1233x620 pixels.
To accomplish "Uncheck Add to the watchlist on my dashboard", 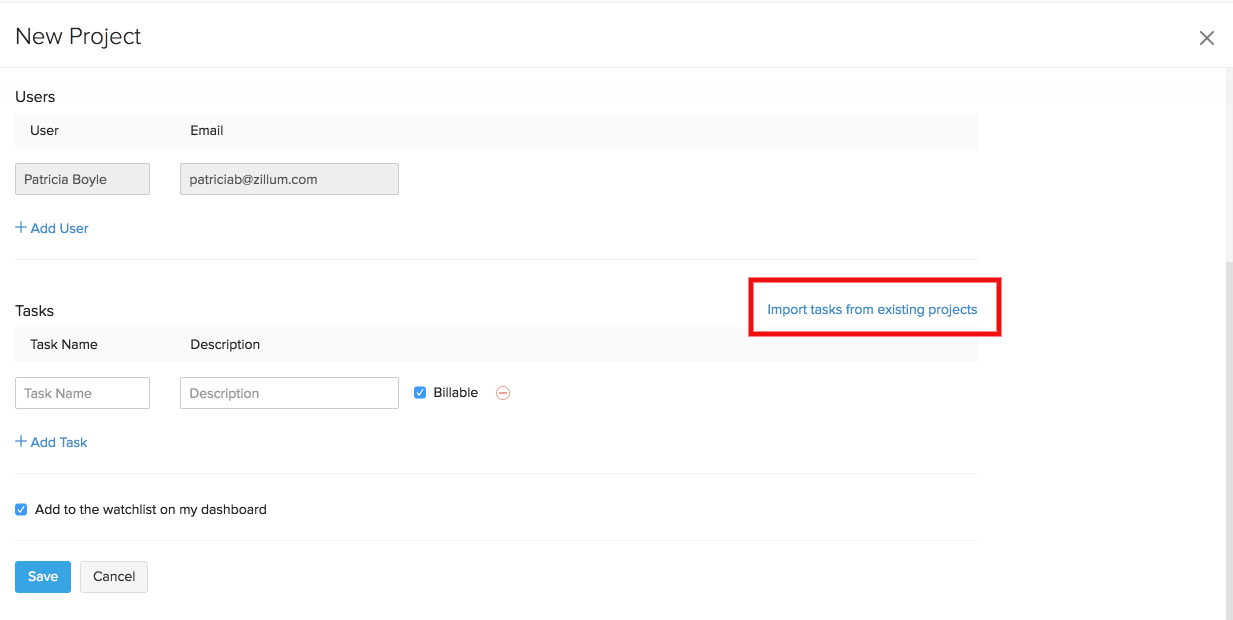I will point(21,509).
